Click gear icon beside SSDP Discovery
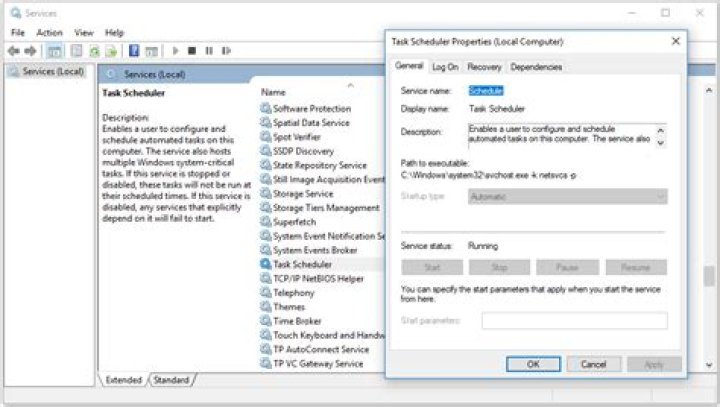The image size is (720, 407). coord(265,151)
